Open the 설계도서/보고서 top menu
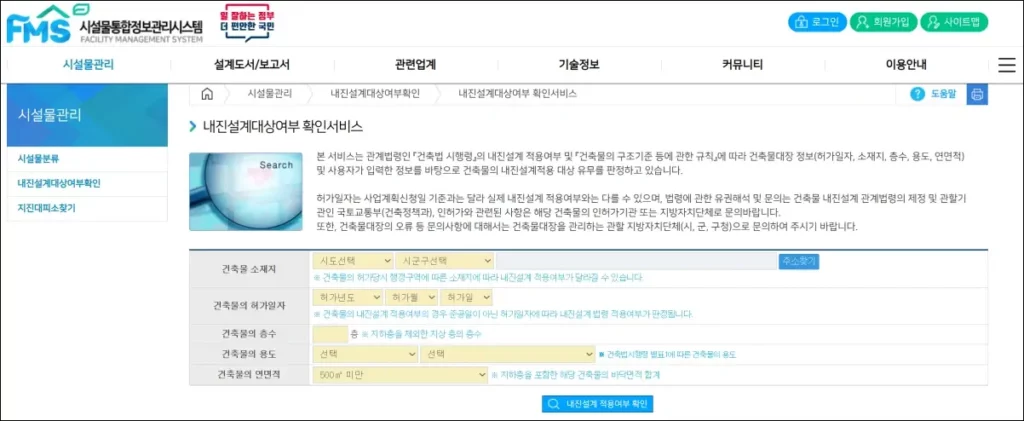The image size is (1024, 421). (251, 65)
